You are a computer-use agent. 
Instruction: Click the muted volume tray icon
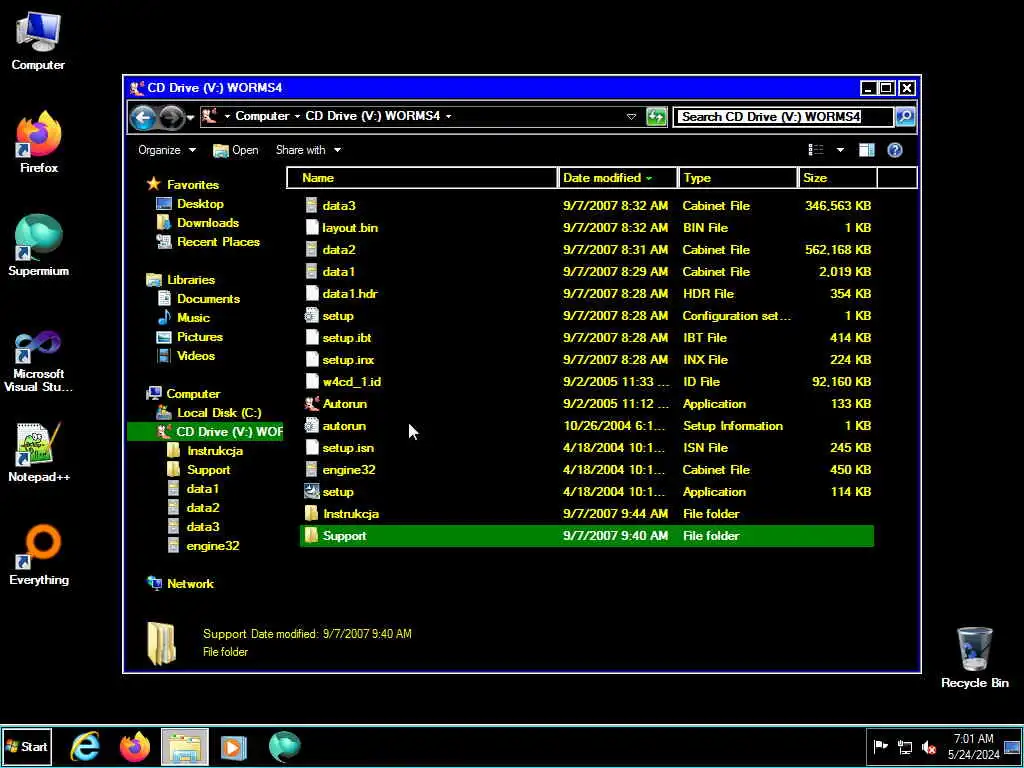click(929, 746)
